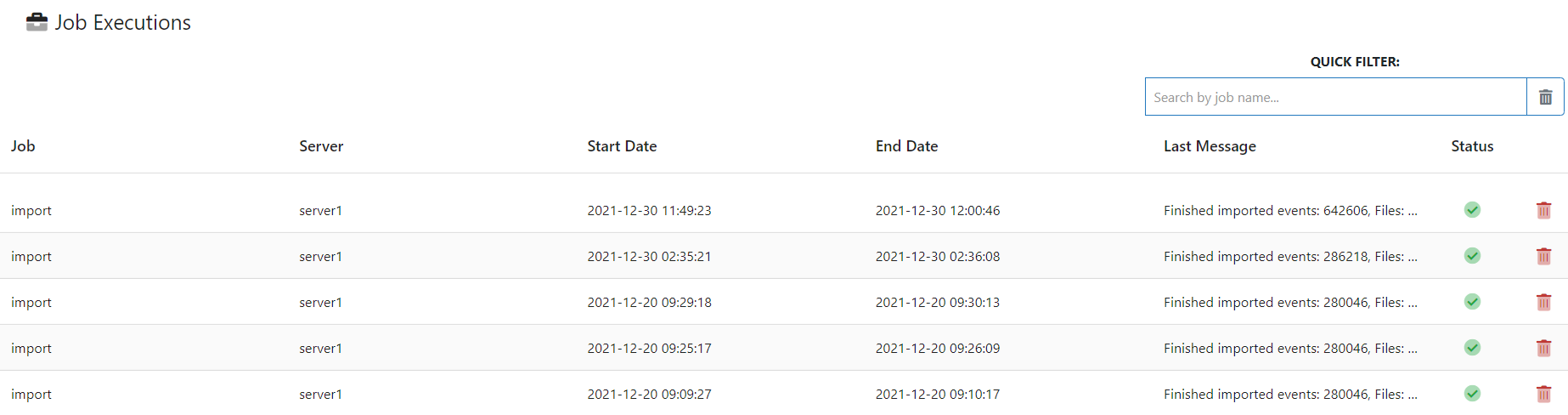The height and width of the screenshot is (415, 1568).
Task: Click success status icon for 02:36:08 job
Action: pyautogui.click(x=1472, y=256)
